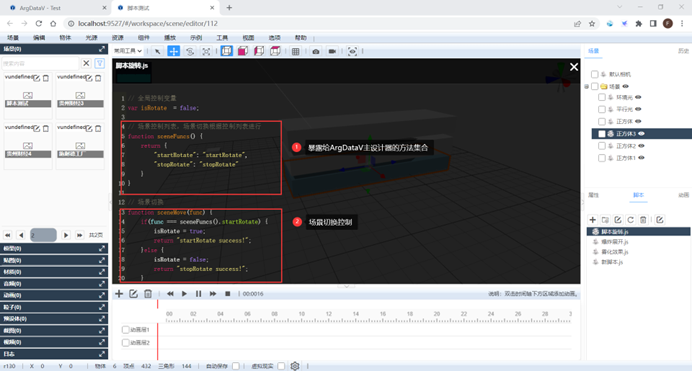Click the half-pink side cube view icon
The width and height of the screenshot is (692, 371).
point(259,51)
